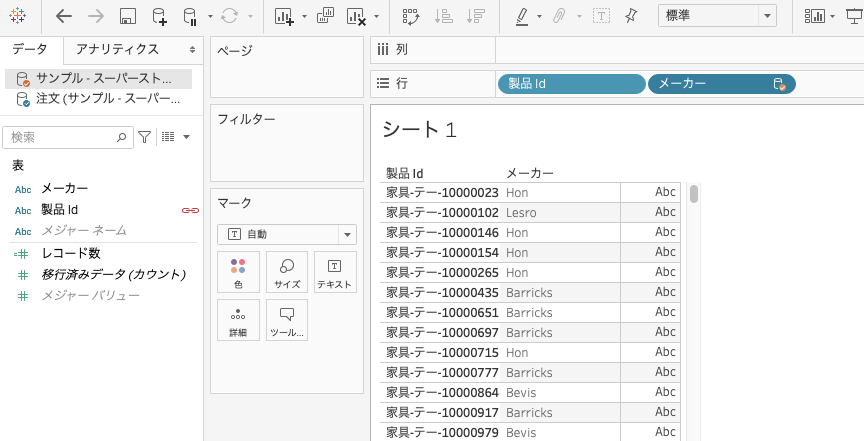
Task: Switch to the データ tab
Action: click(30, 49)
